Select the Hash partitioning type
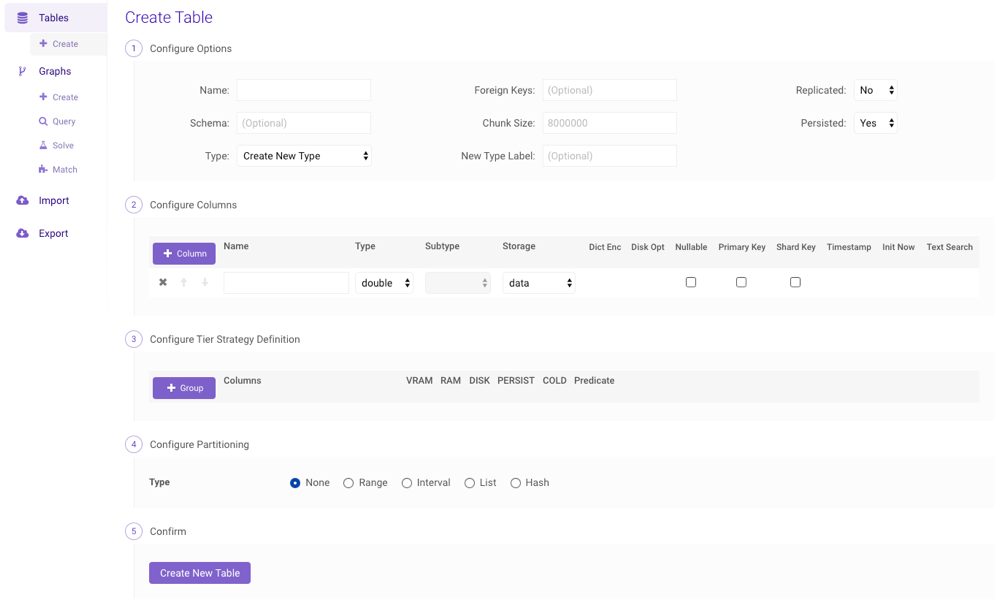1000x603 pixels. click(x=515, y=482)
